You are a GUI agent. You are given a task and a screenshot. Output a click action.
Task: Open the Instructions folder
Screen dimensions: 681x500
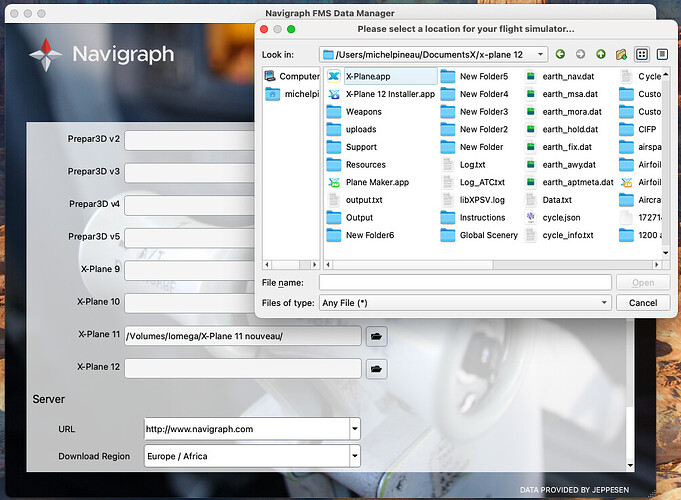pos(473,217)
